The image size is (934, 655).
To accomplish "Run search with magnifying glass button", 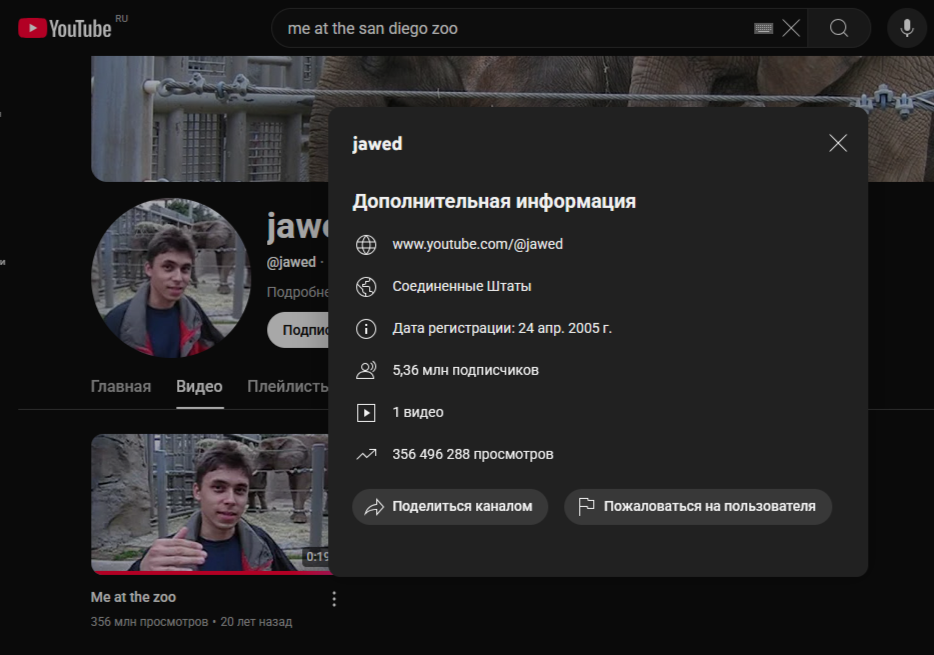I will [x=839, y=28].
